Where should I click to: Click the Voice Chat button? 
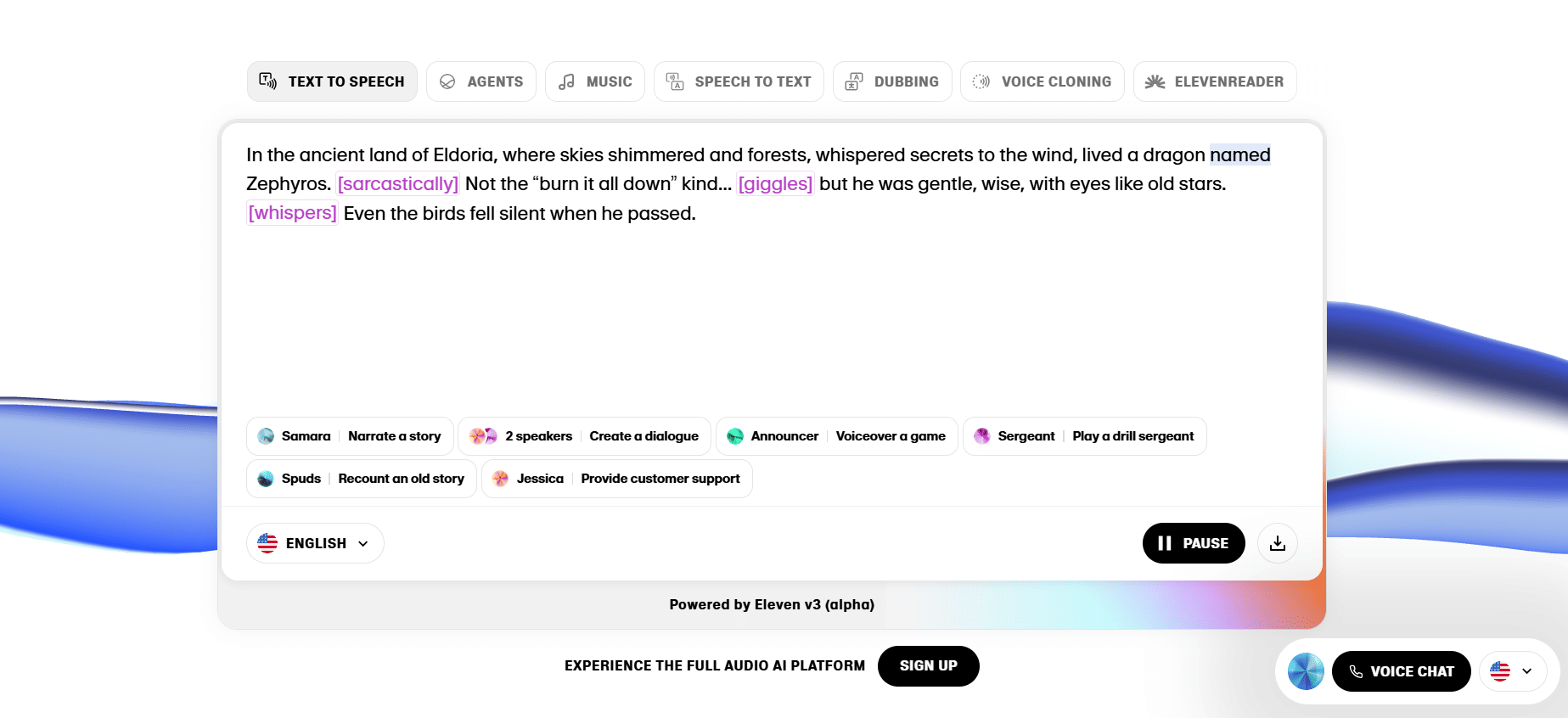point(1401,671)
